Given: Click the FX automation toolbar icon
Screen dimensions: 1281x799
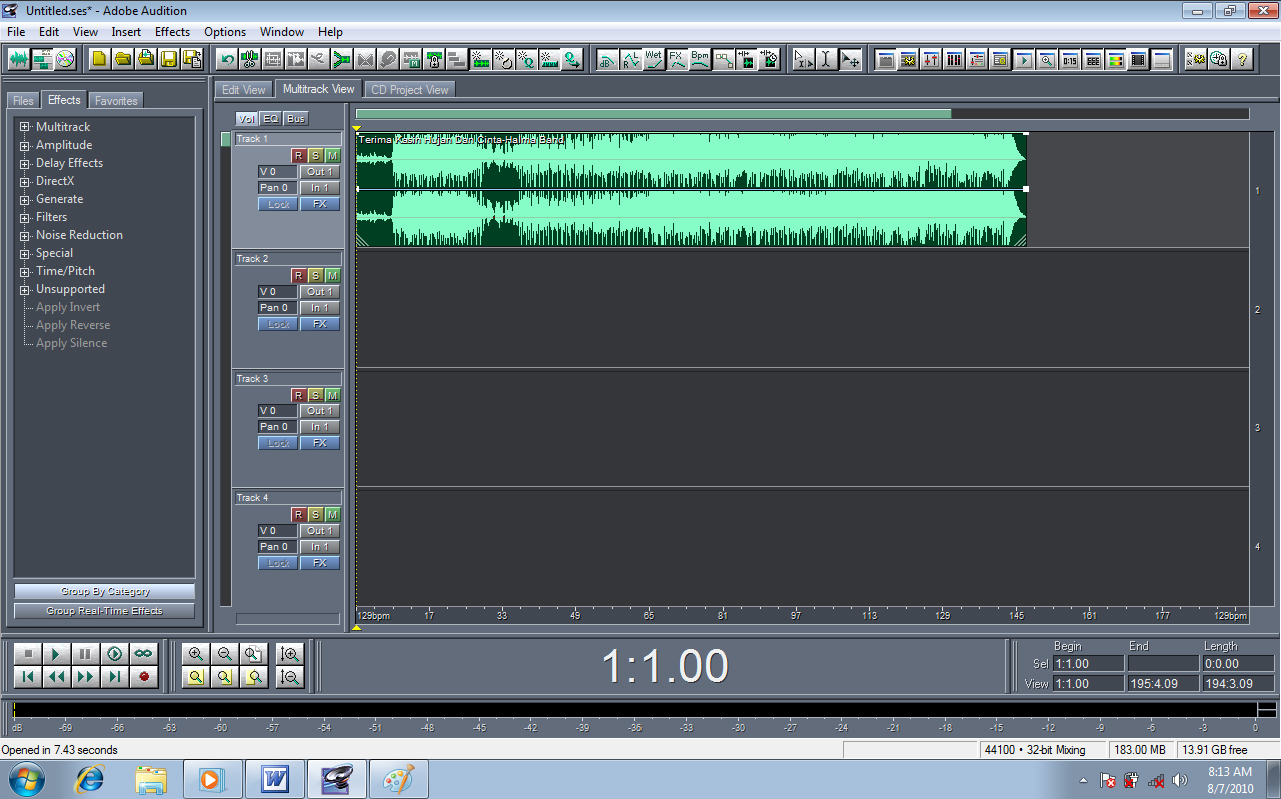Looking at the screenshot, I should [676, 60].
